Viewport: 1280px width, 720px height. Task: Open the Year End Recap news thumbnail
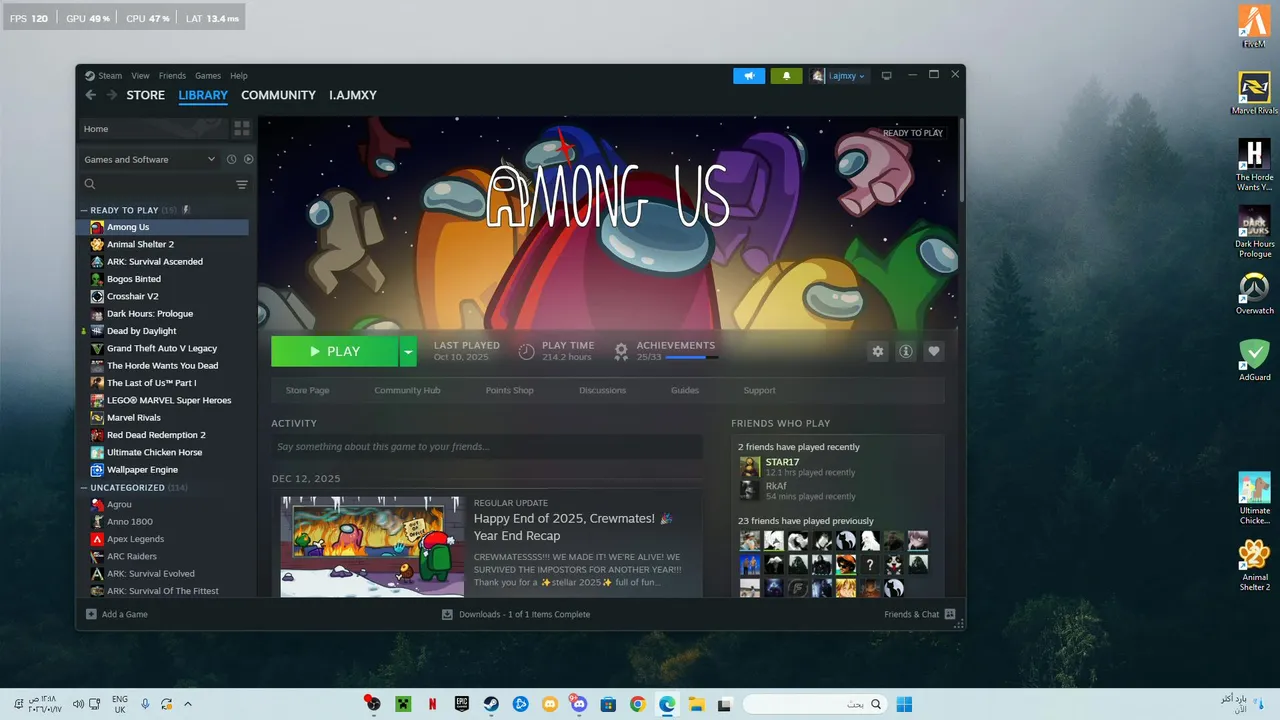point(372,547)
